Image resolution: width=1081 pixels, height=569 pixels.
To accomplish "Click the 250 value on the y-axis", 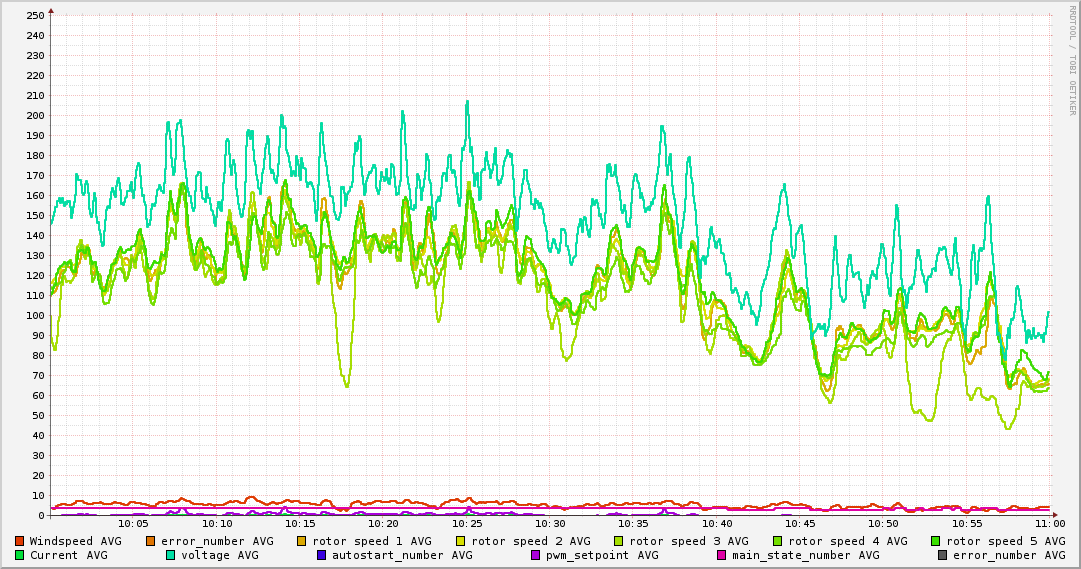I will (34, 16).
